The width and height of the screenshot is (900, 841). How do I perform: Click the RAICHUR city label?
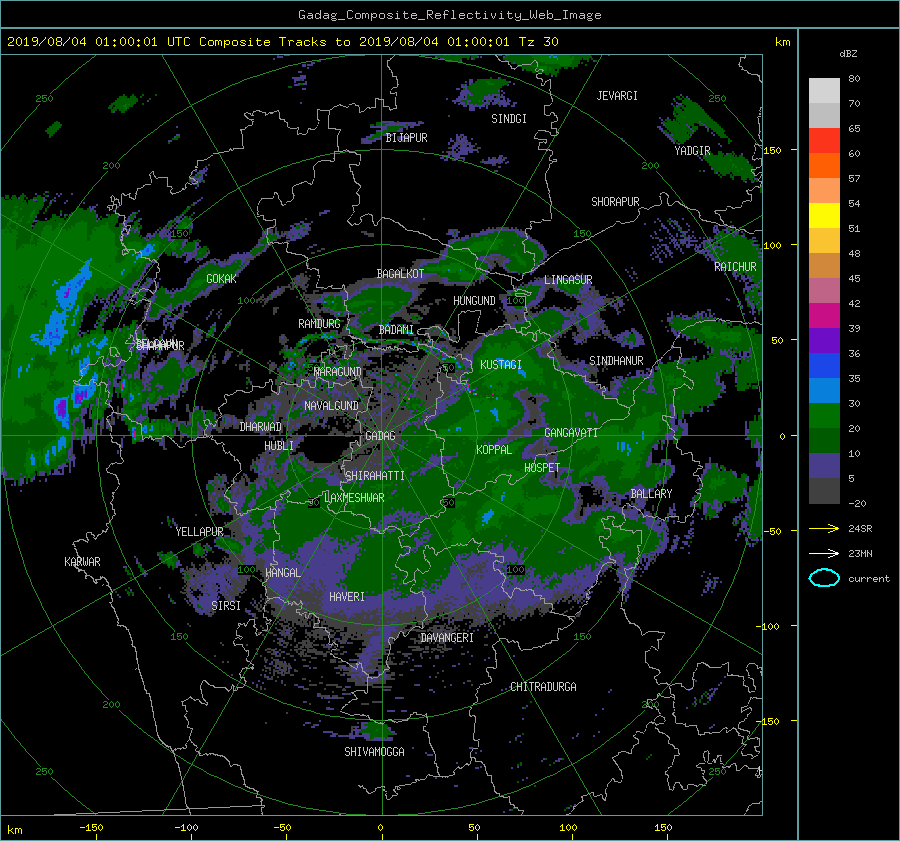[735, 267]
